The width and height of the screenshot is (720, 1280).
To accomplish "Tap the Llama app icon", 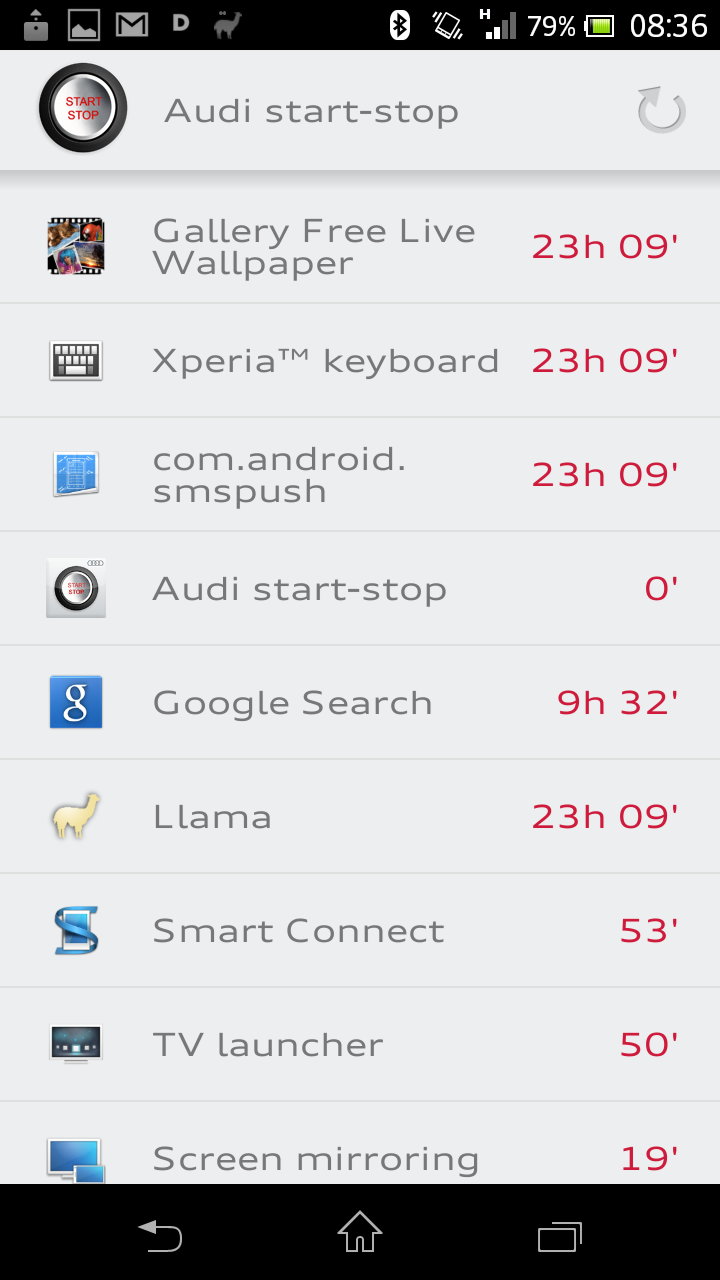I will coord(76,816).
